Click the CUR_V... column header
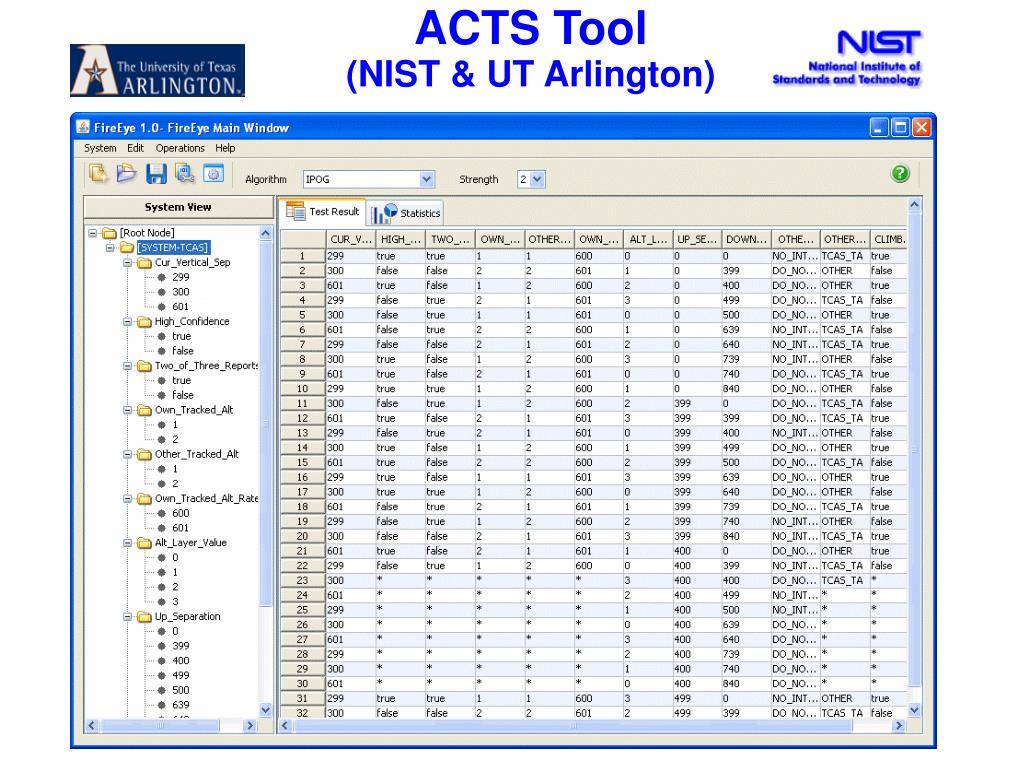Image resolution: width=1023 pixels, height=767 pixels. 350,239
